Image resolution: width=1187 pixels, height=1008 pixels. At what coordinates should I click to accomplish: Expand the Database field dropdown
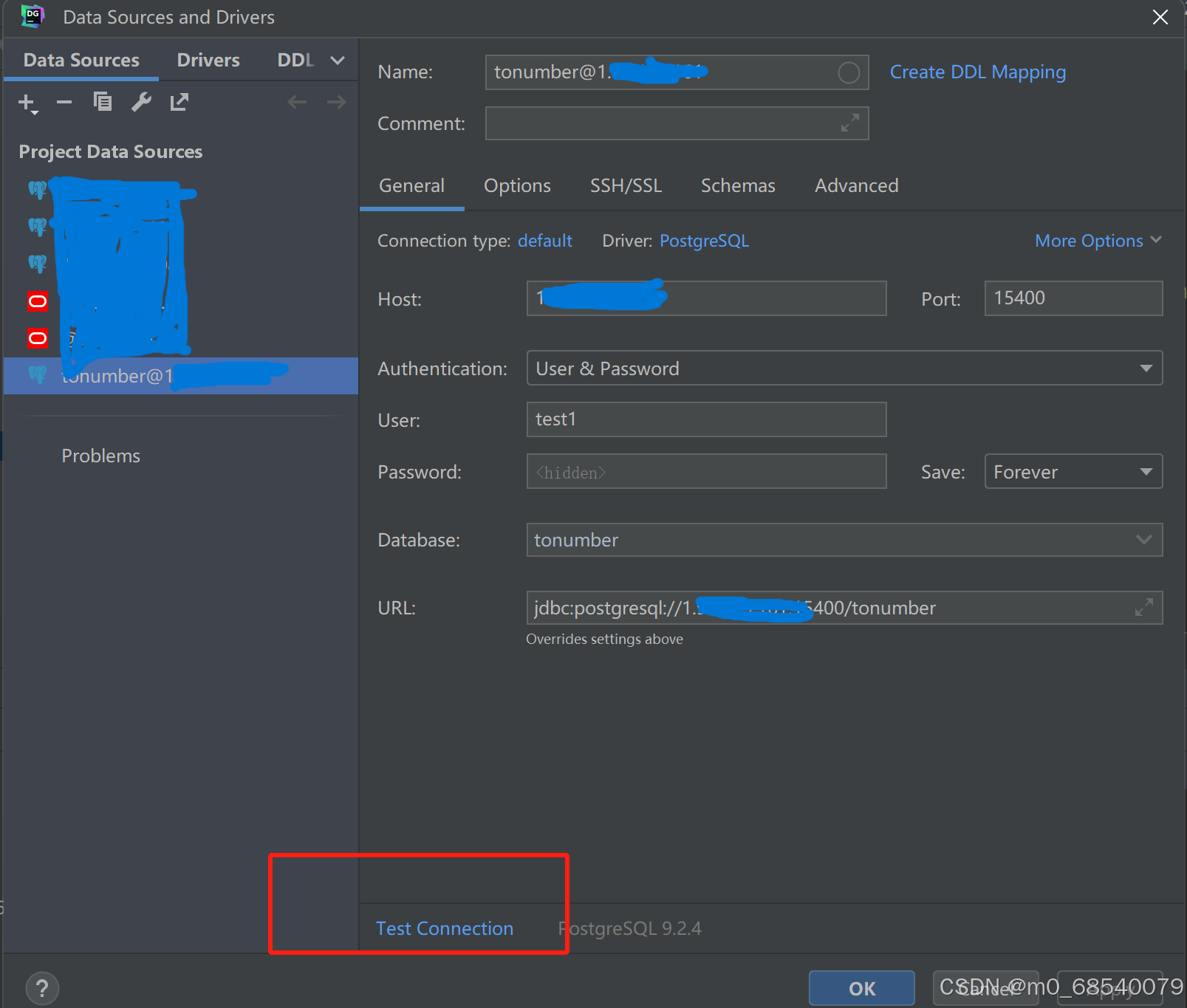pyautogui.click(x=1143, y=540)
